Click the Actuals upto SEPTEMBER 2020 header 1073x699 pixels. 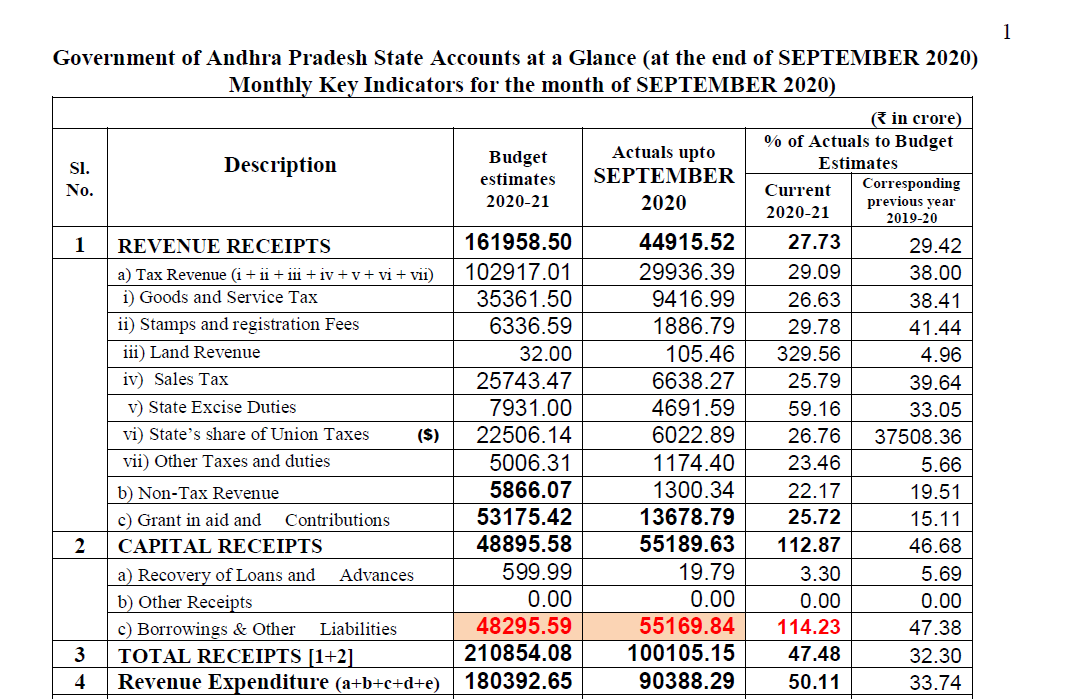(x=663, y=177)
